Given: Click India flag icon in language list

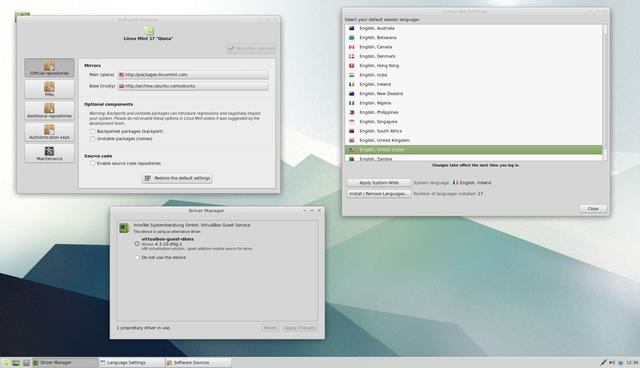Looking at the screenshot, I should 351,75.
